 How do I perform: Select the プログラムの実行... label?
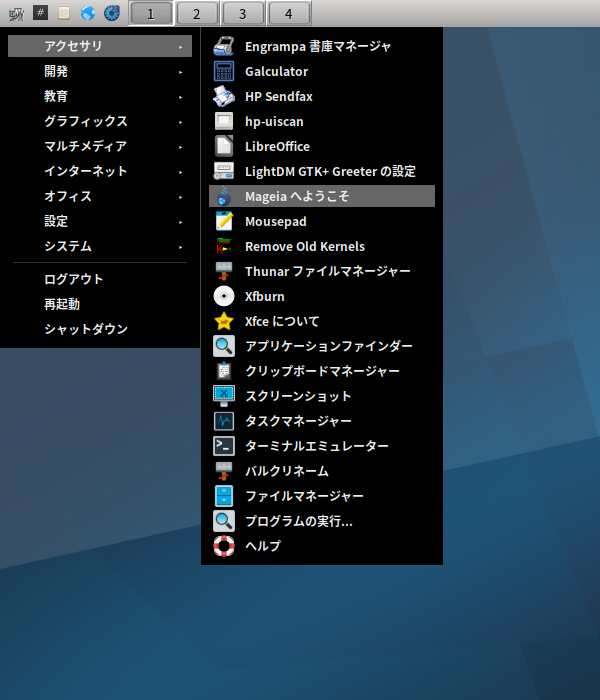pos(299,521)
